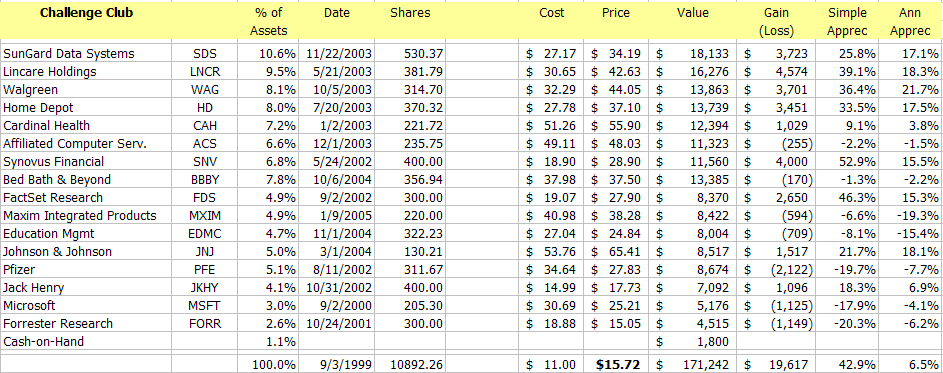Click the Synovus gain 4,000
Screen dimensions: 943x373
pyautogui.click(x=776, y=161)
